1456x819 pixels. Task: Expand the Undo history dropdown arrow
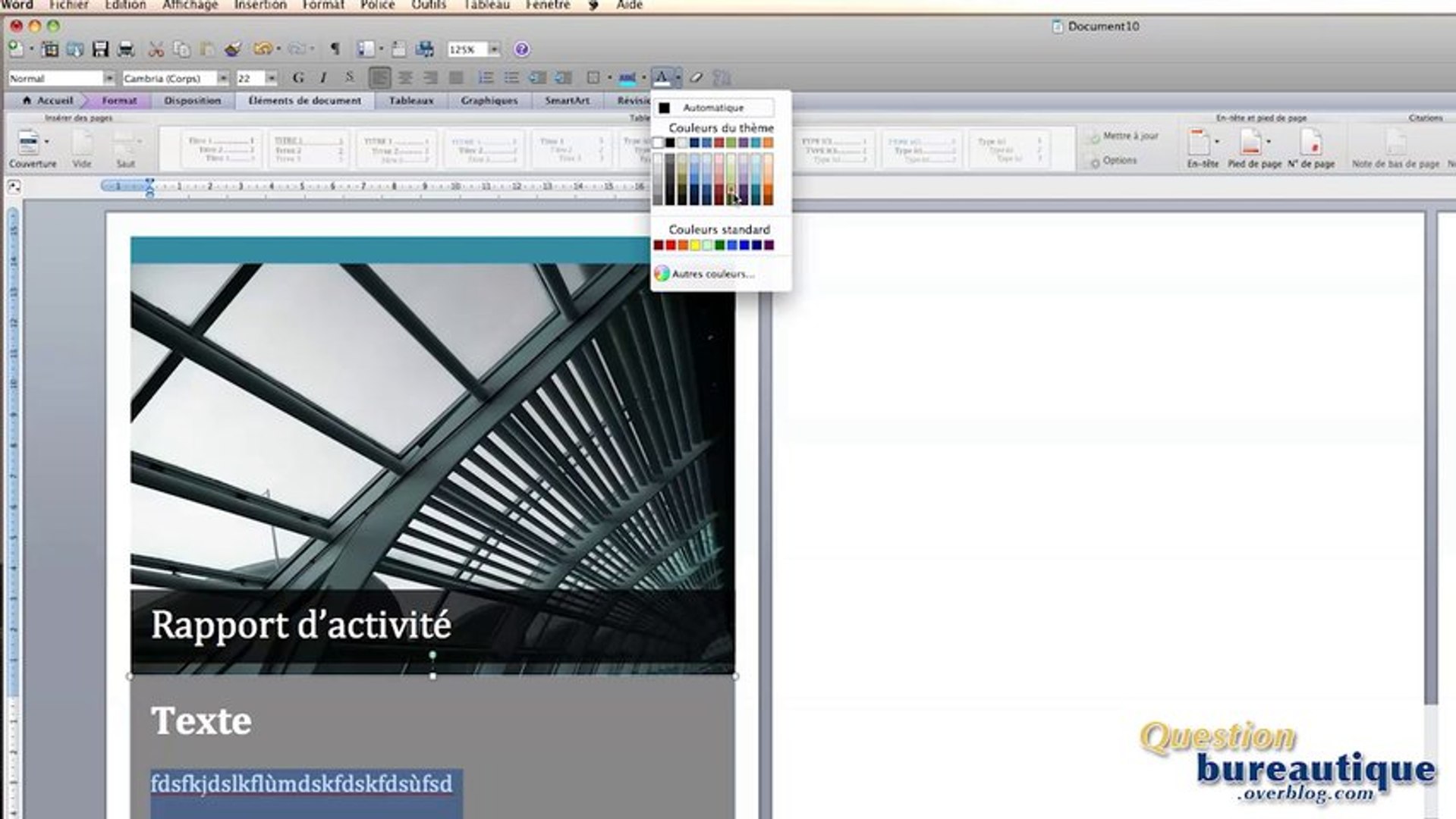pyautogui.click(x=278, y=49)
